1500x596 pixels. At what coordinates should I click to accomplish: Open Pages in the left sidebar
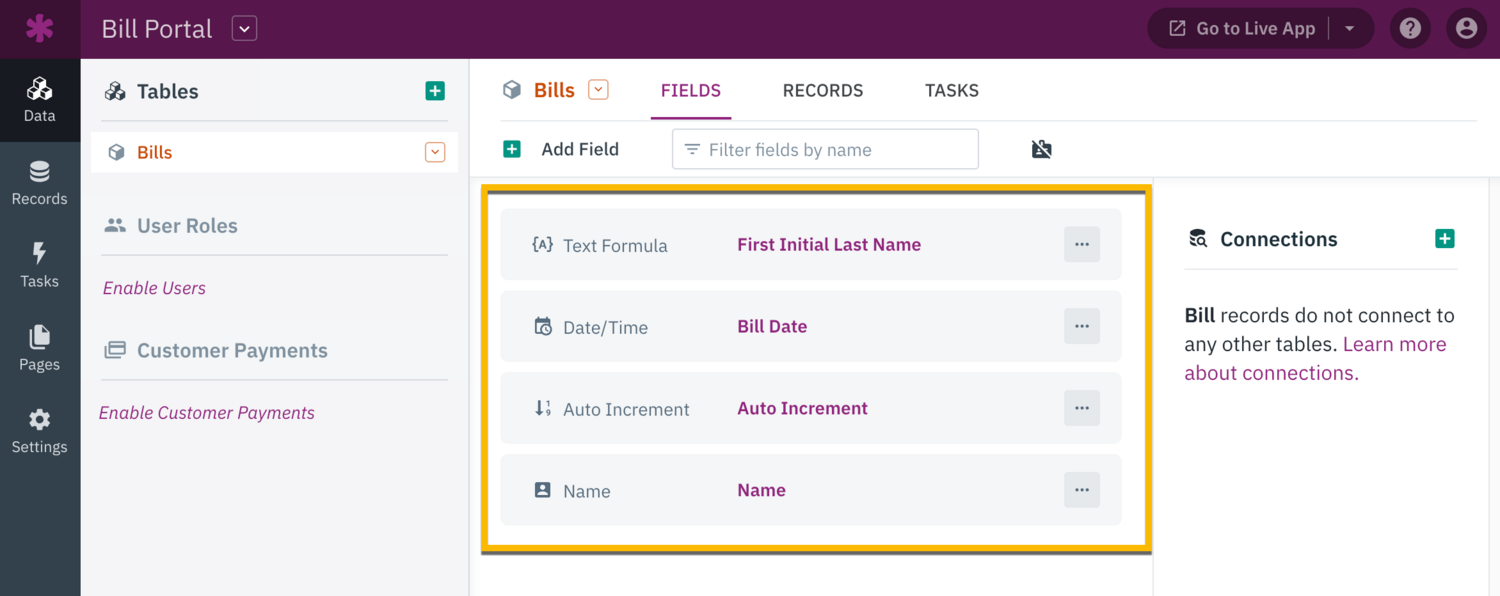pos(39,349)
